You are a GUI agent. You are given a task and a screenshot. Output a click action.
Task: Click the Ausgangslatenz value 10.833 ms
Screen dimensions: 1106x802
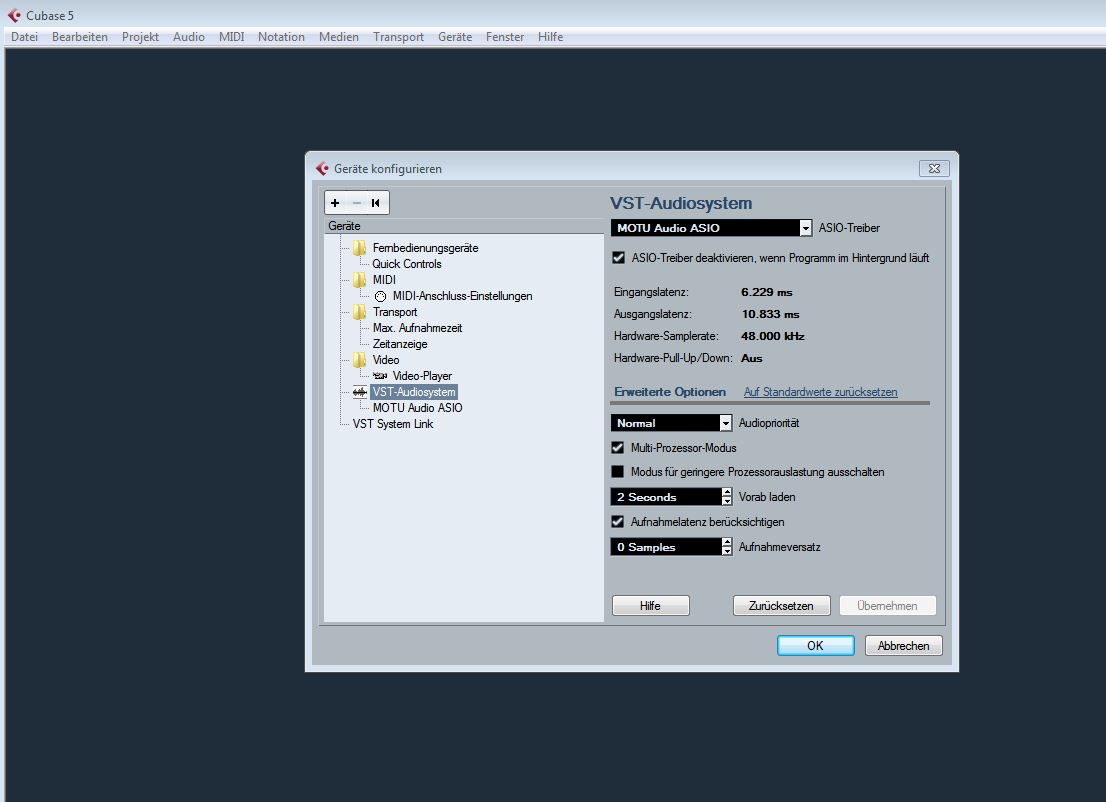tap(770, 314)
